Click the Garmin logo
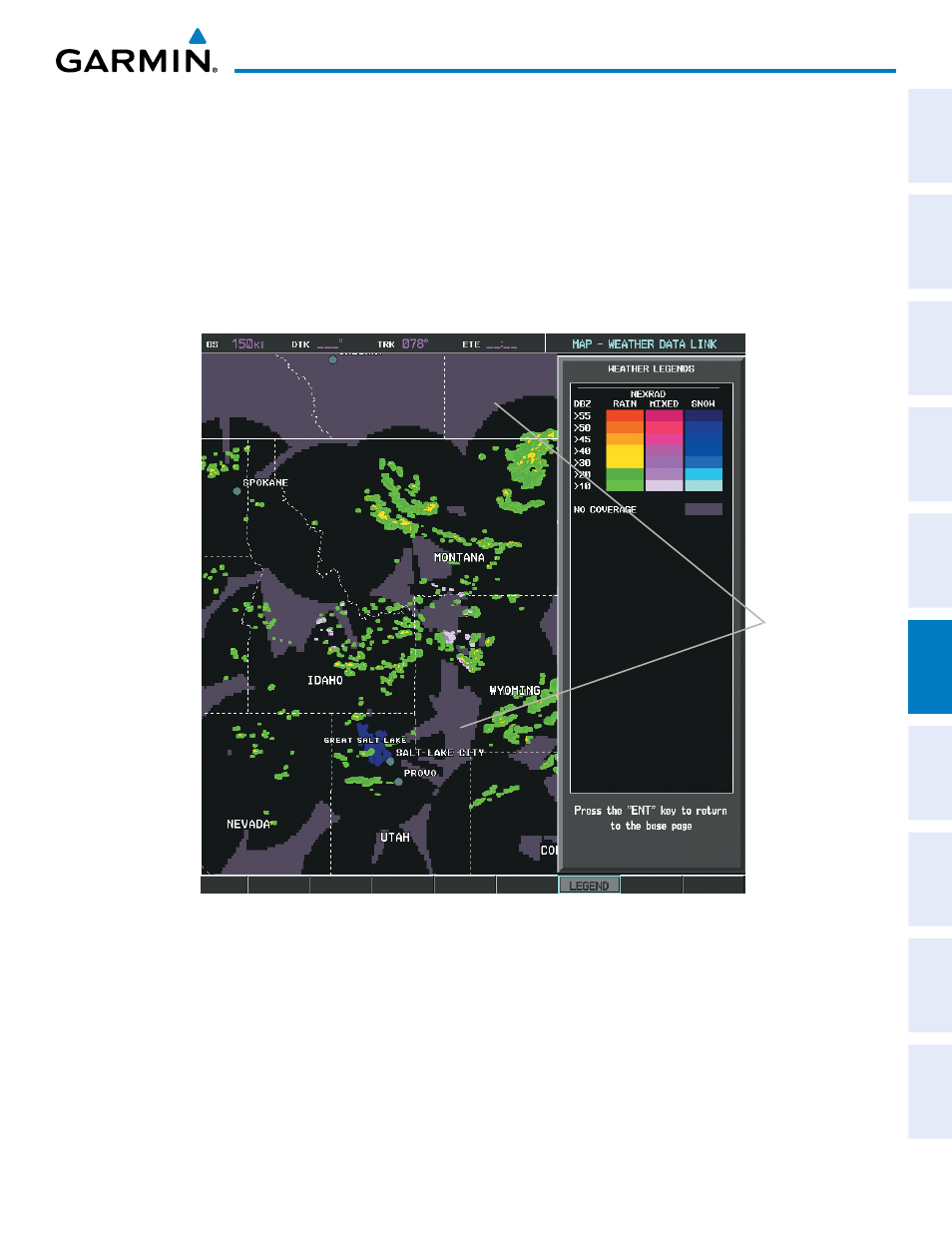This screenshot has width=952, height=1233. click(x=136, y=52)
